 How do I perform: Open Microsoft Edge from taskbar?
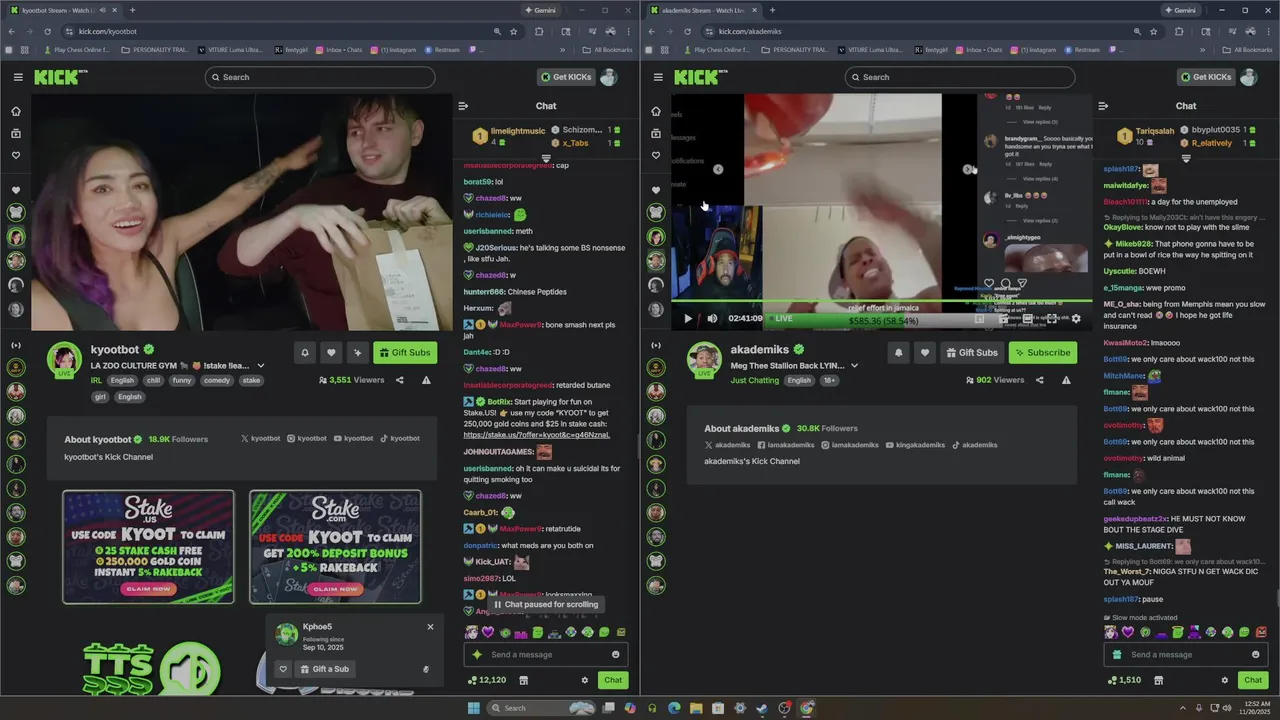coord(674,708)
